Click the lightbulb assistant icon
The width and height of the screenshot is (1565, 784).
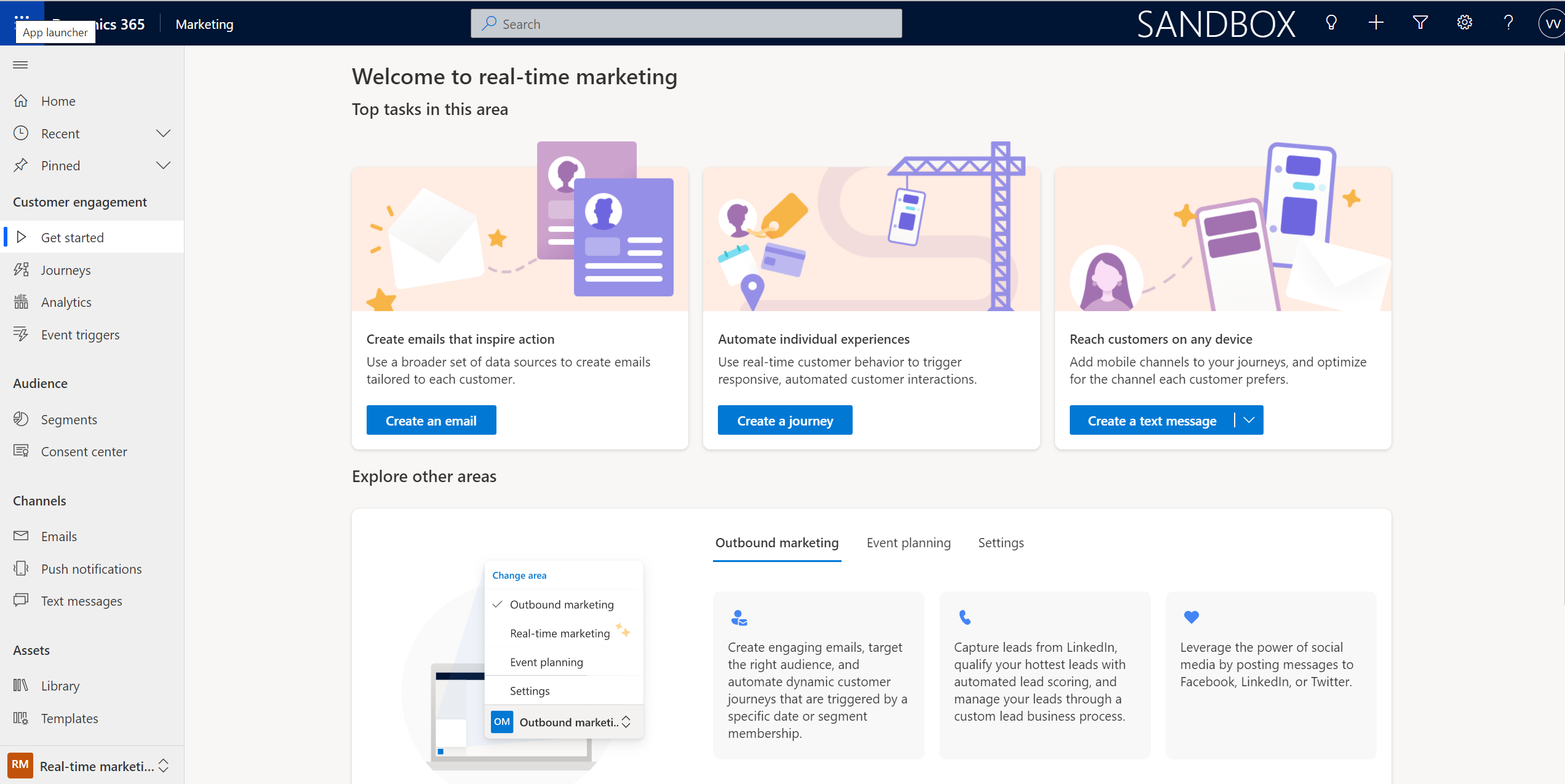[x=1331, y=23]
